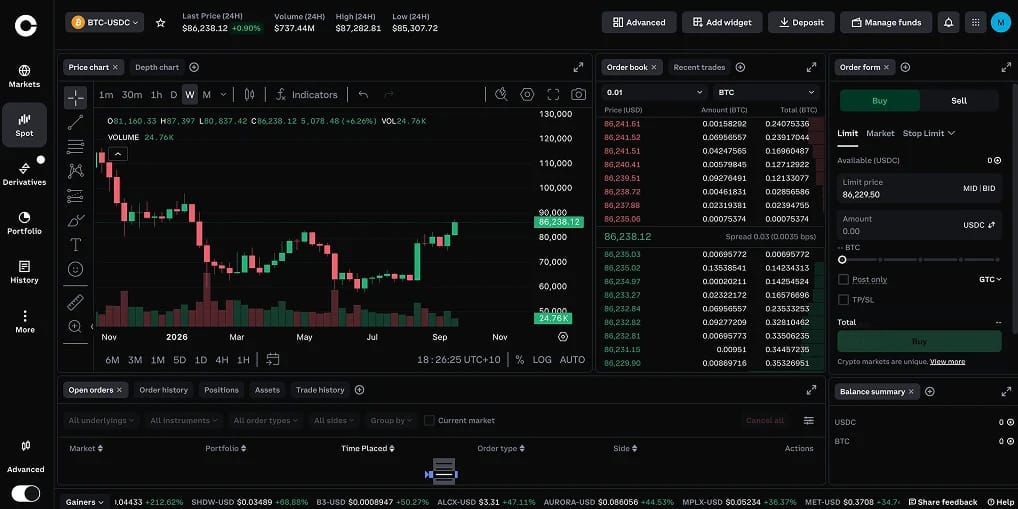The height and width of the screenshot is (509, 1018).
Task: Add a tab next to Depth chart
Action: click(x=194, y=68)
